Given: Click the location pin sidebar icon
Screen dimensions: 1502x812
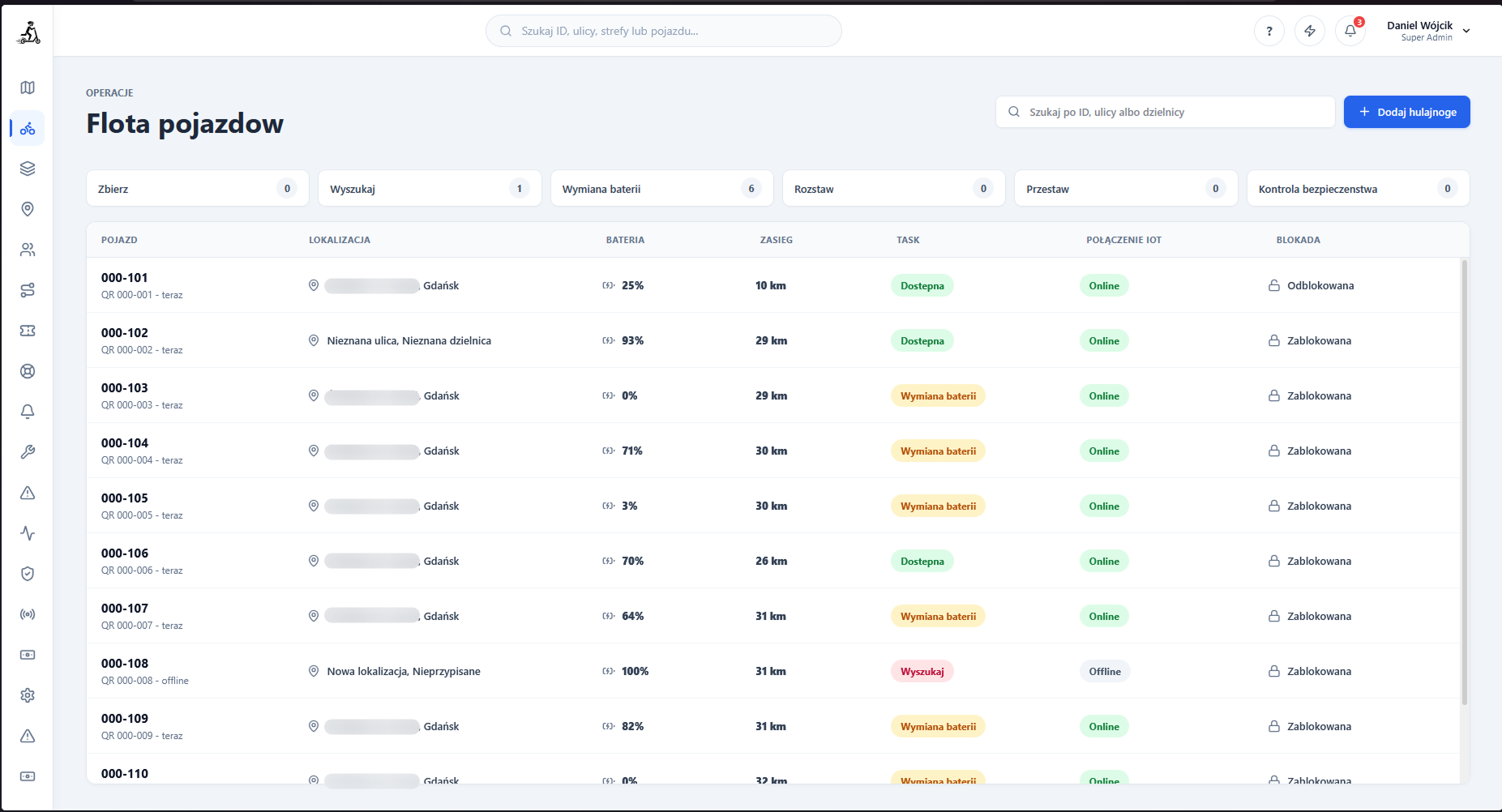Looking at the screenshot, I should [28, 209].
